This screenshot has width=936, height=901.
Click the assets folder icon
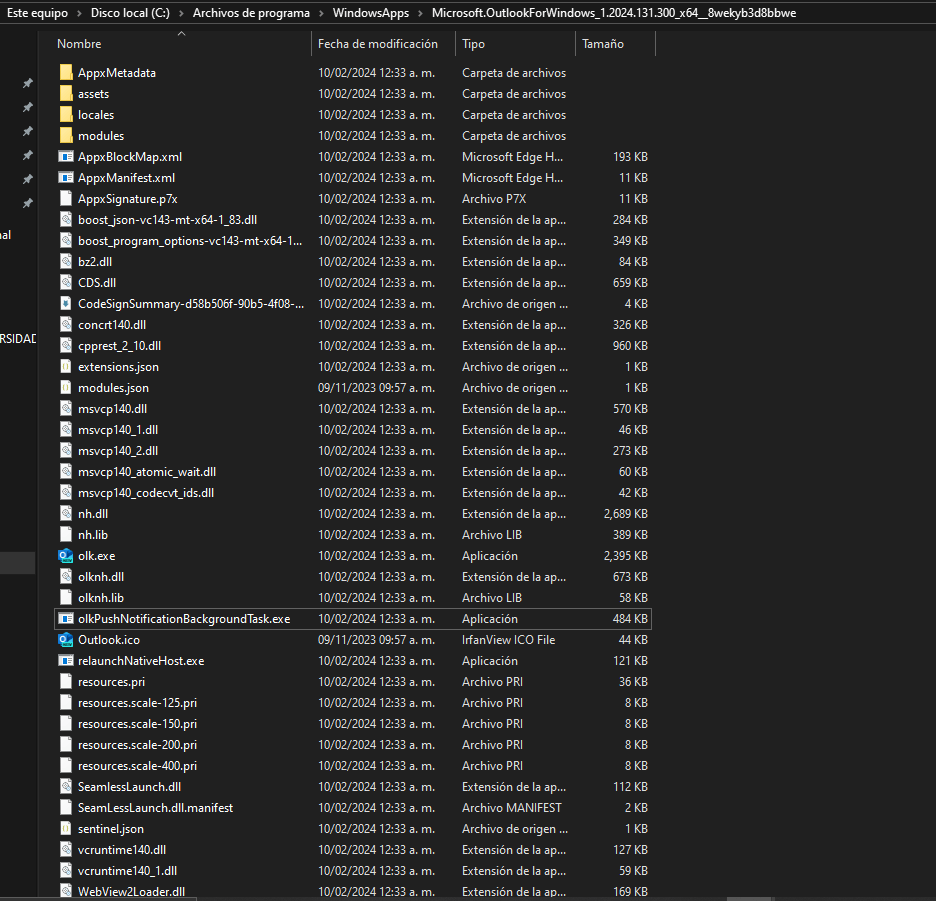pyautogui.click(x=66, y=94)
